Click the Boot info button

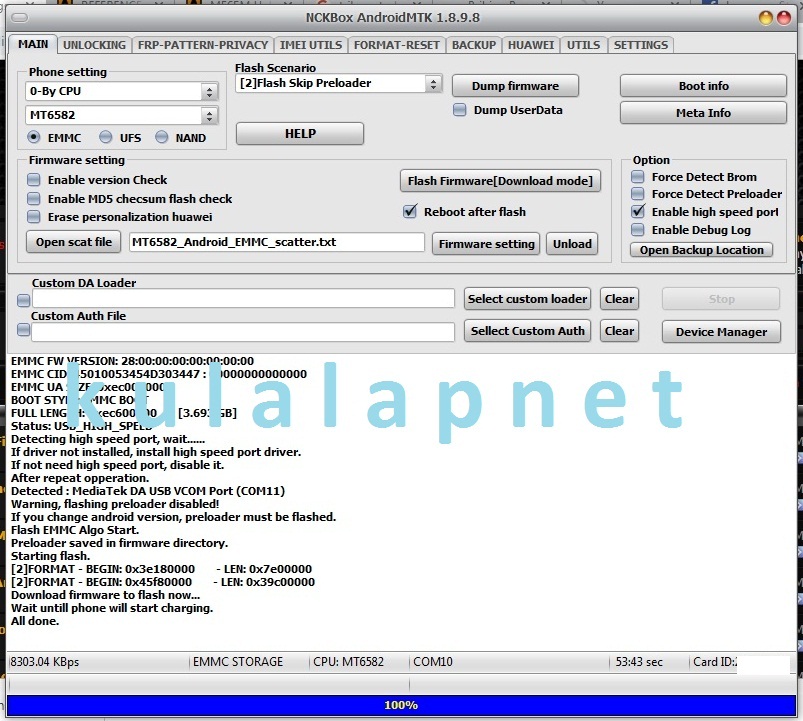coord(703,86)
